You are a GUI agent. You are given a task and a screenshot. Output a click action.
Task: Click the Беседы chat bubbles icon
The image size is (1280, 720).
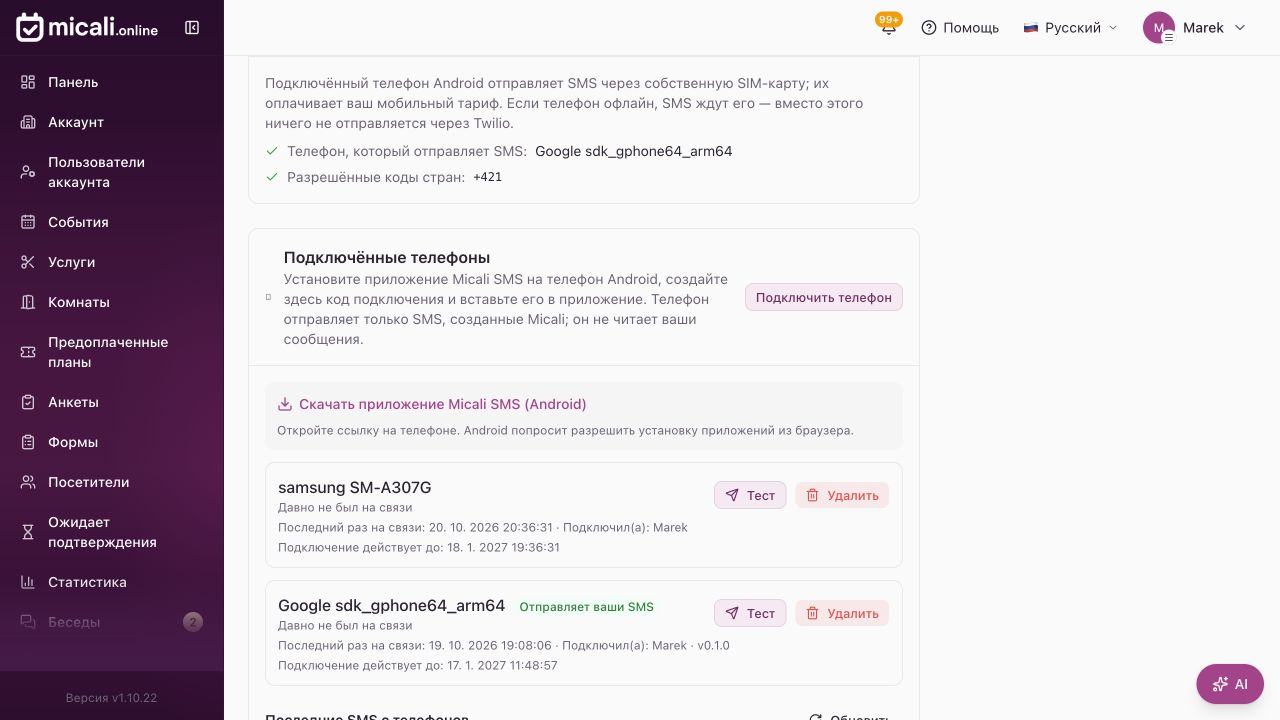coord(28,622)
